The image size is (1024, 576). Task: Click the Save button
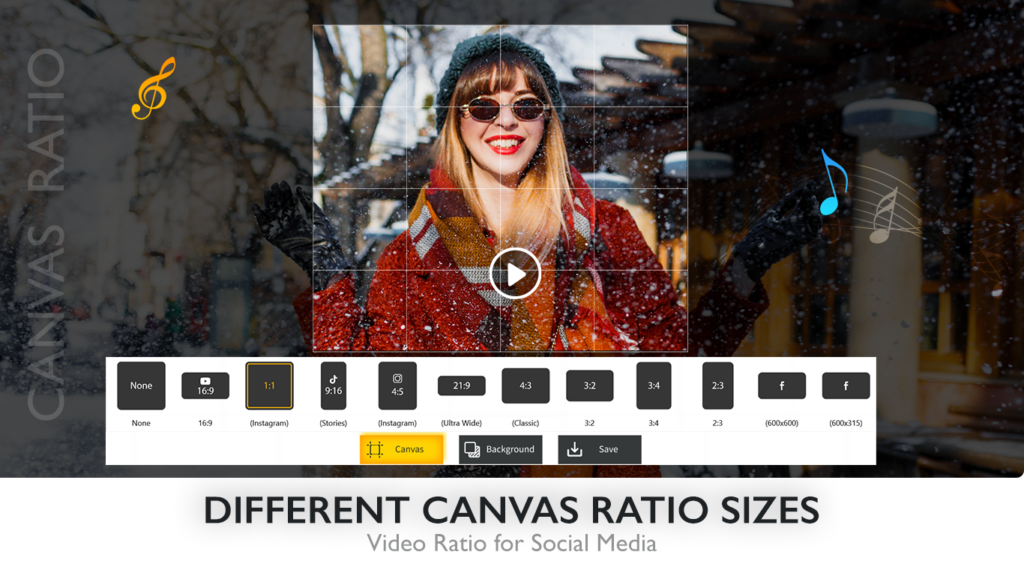[599, 450]
